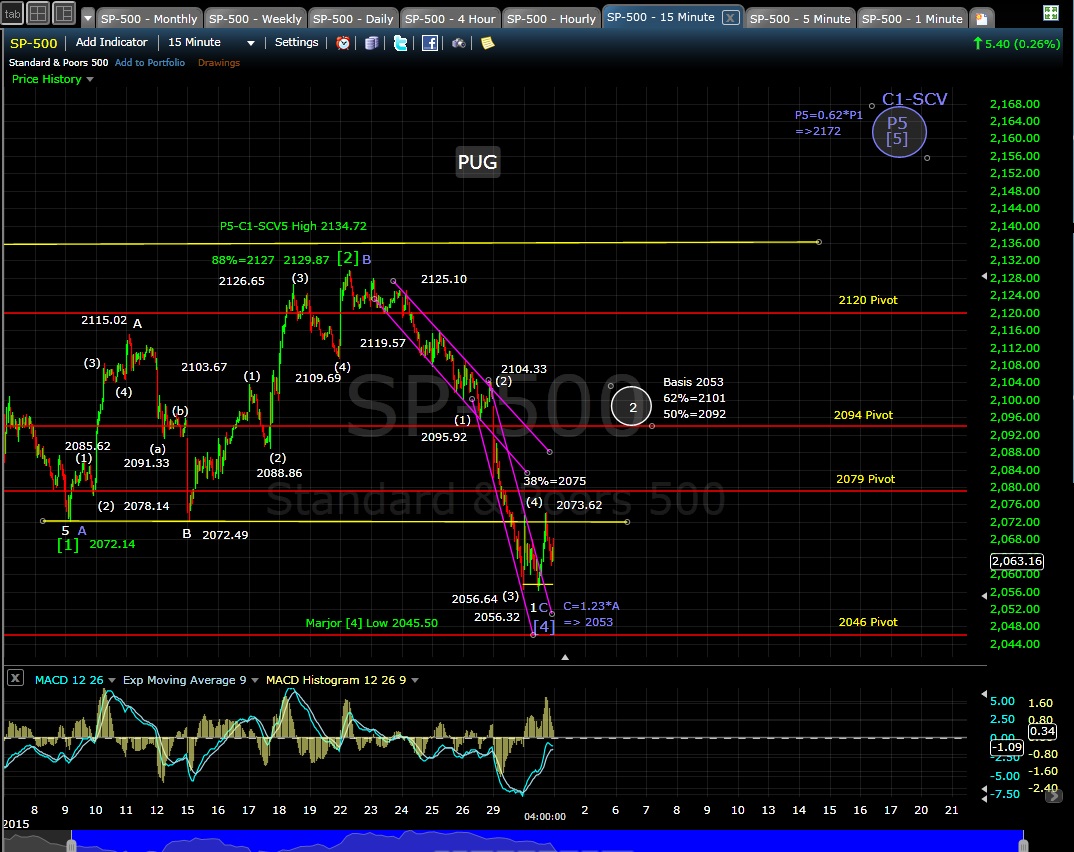
Task: Click the 04:00:00 time marker
Action: 545,816
